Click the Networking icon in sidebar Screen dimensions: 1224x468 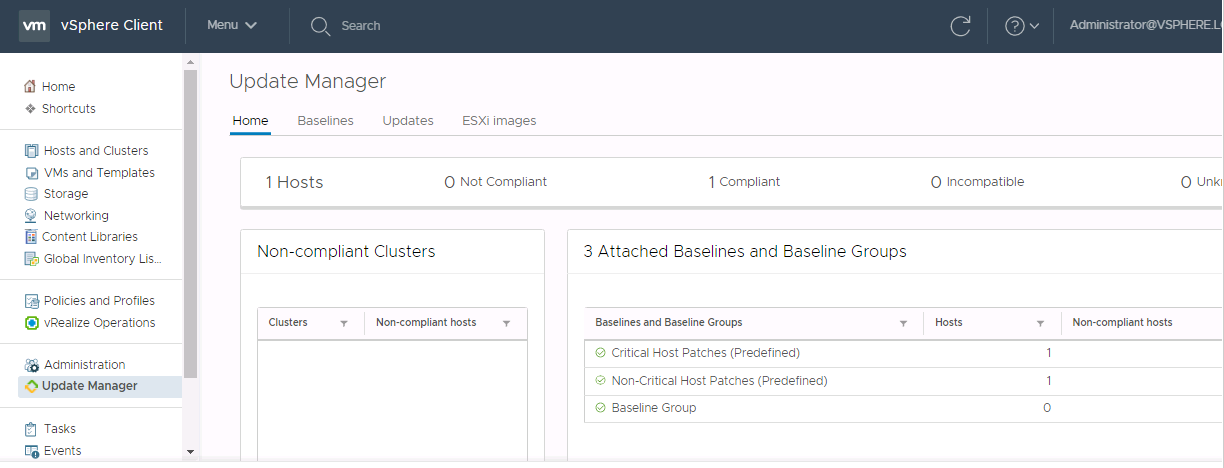pyautogui.click(x=32, y=216)
